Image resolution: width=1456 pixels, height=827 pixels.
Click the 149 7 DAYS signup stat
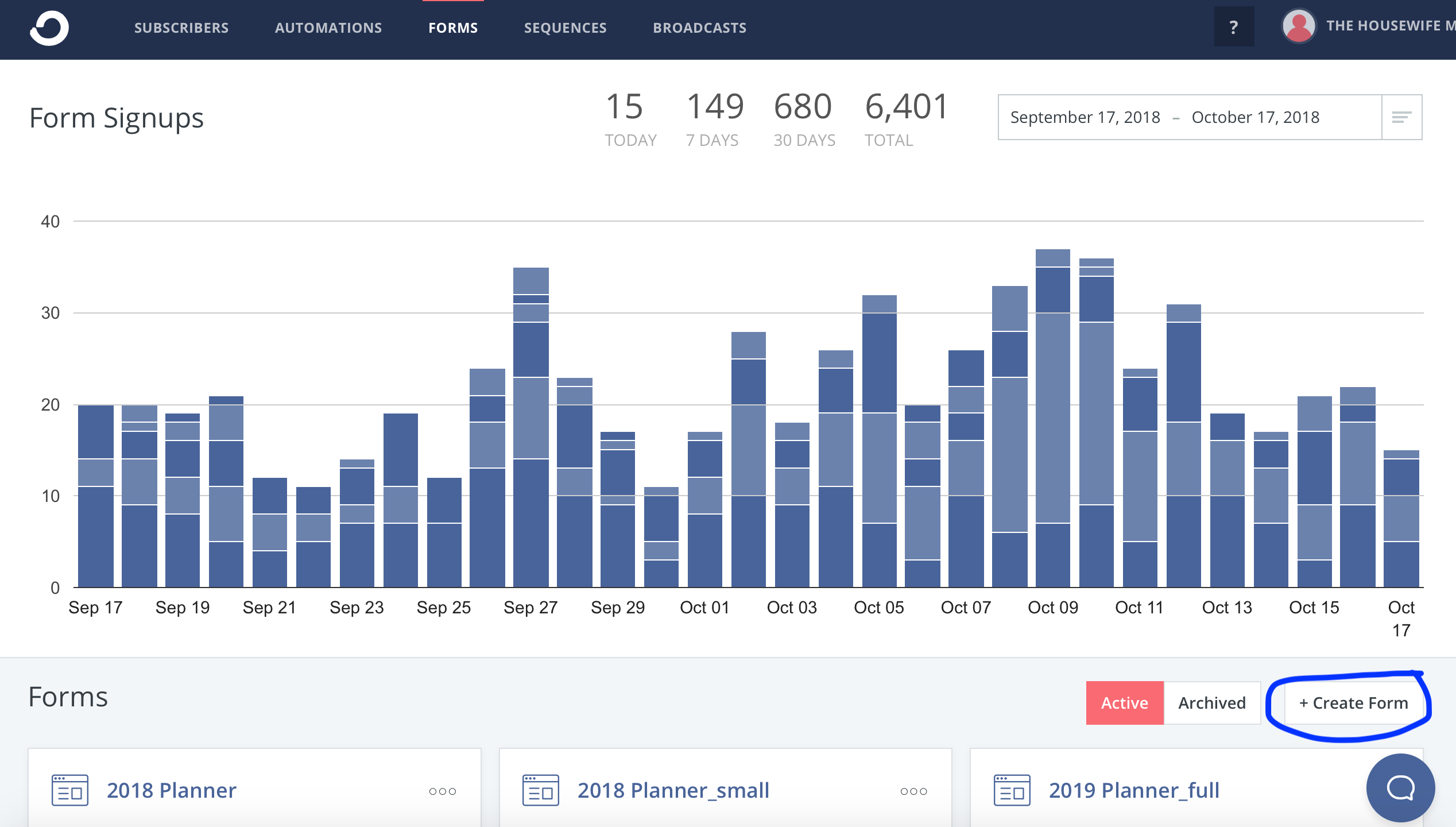point(715,119)
